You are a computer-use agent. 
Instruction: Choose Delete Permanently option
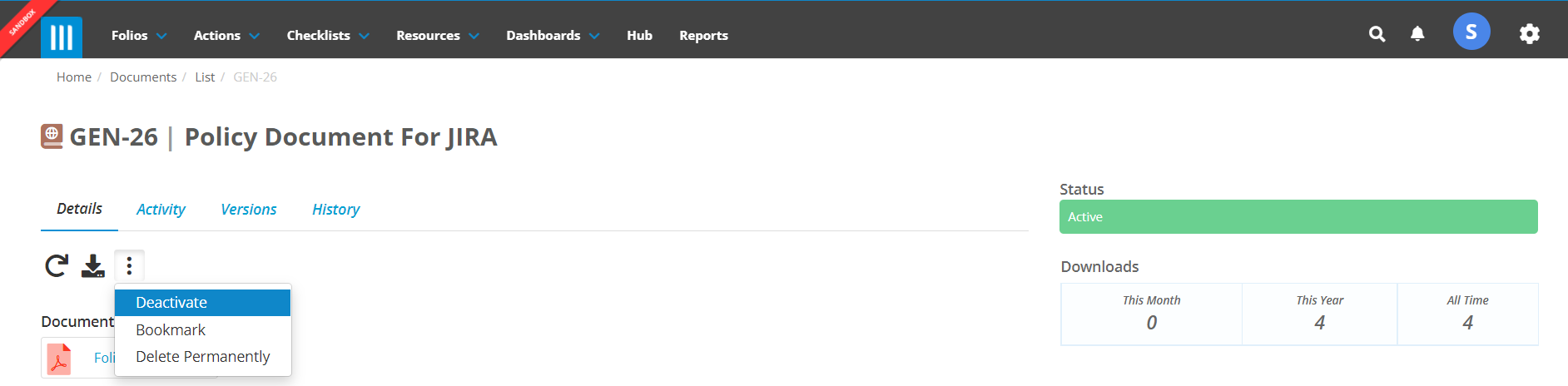[202, 357]
